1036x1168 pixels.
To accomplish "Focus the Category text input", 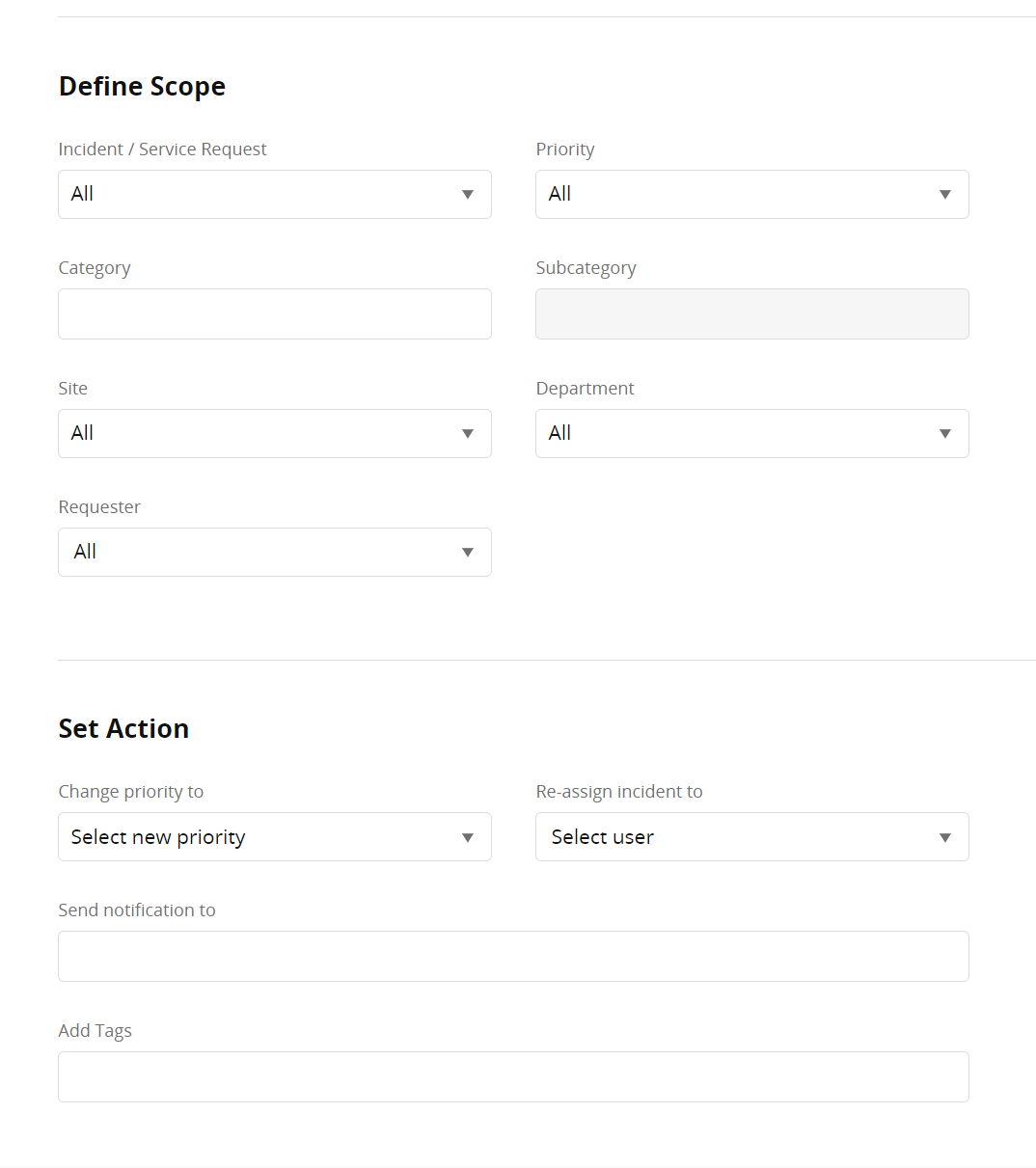I will [275, 314].
